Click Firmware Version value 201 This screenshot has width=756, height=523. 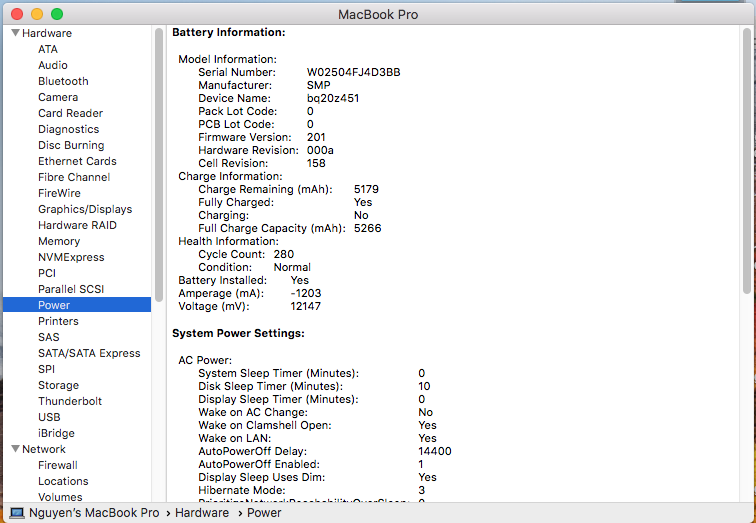(316, 137)
